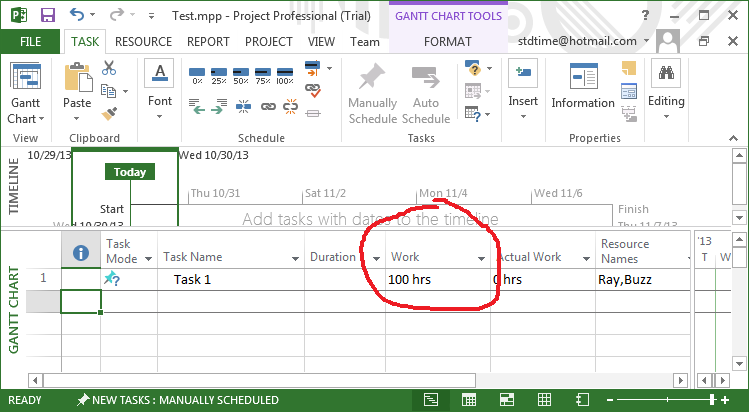Viewport: 749px width, 412px height.
Task: Open Work column filter arrow
Action: coord(481,259)
